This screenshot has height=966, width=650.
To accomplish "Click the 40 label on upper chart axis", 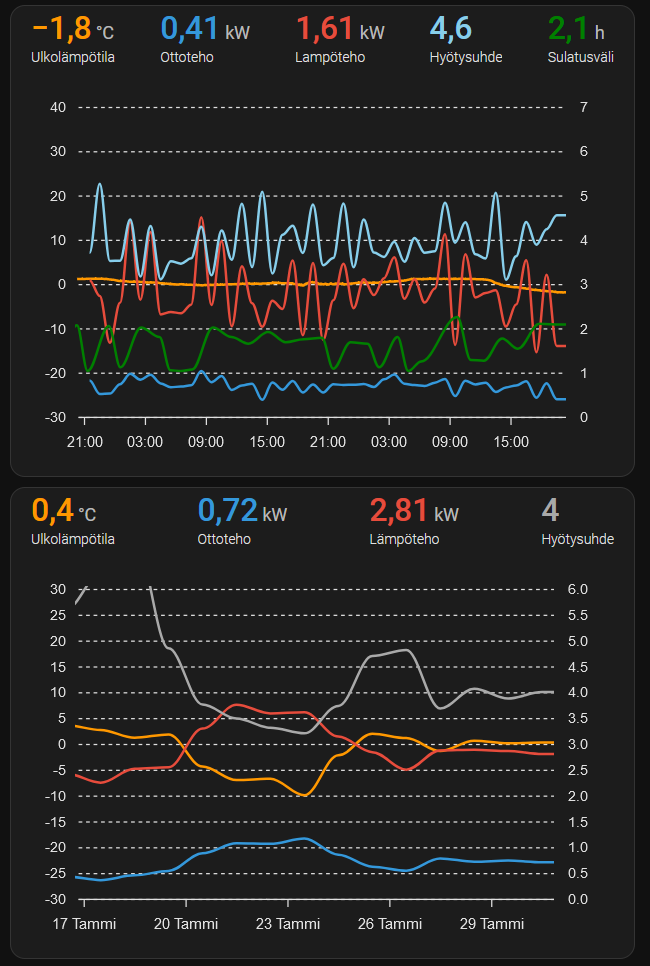I will (57, 107).
